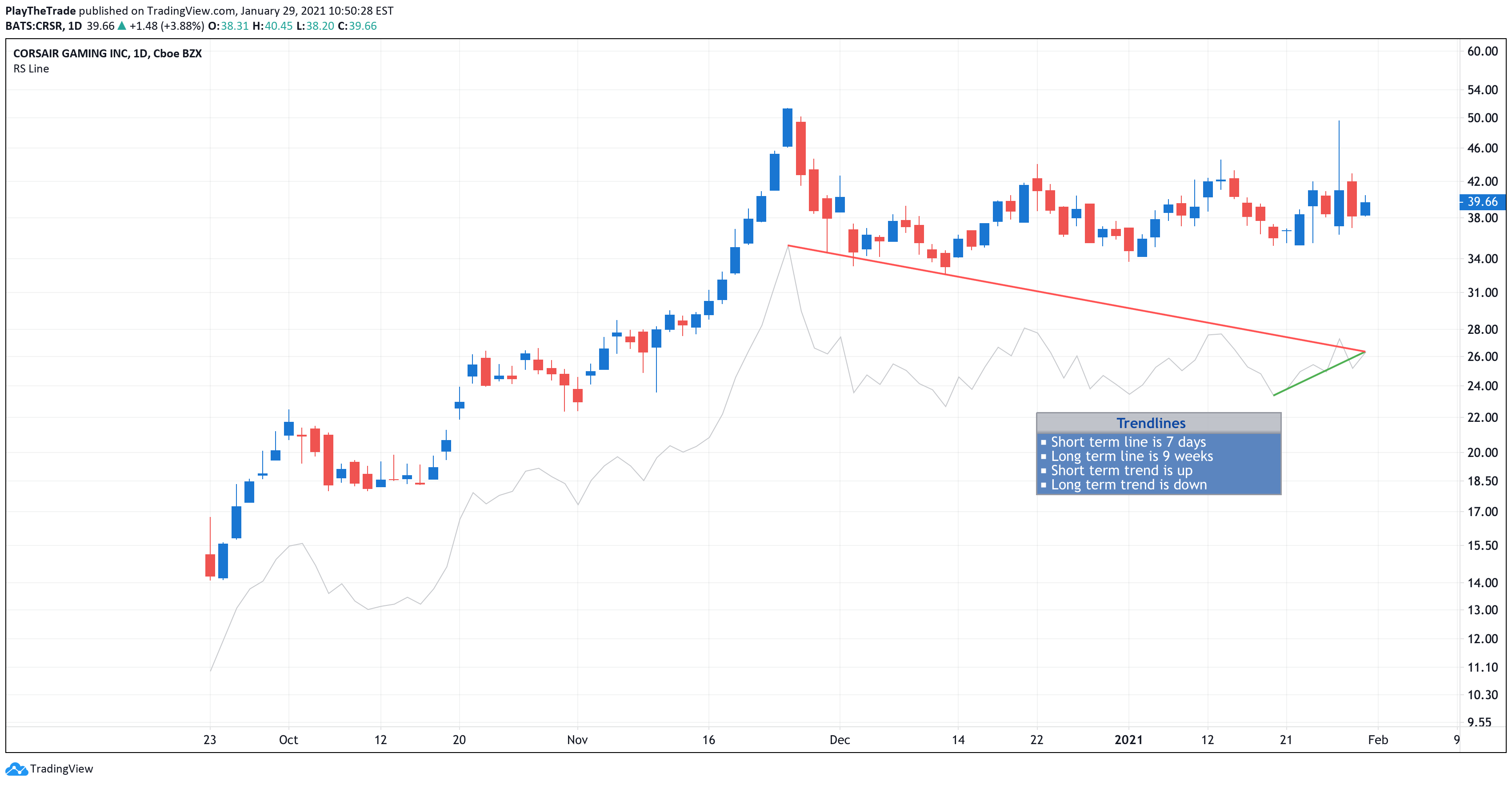Click the high value H:40.45
The width and height of the screenshot is (1512, 785).
tap(272, 26)
